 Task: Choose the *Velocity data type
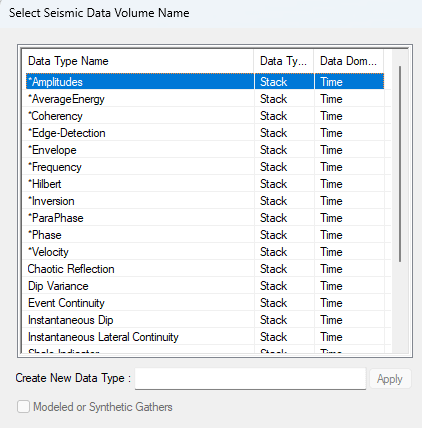tap(205, 252)
